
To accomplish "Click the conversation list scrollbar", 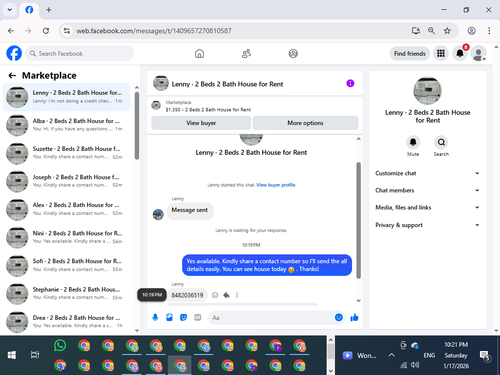I will (137, 126).
